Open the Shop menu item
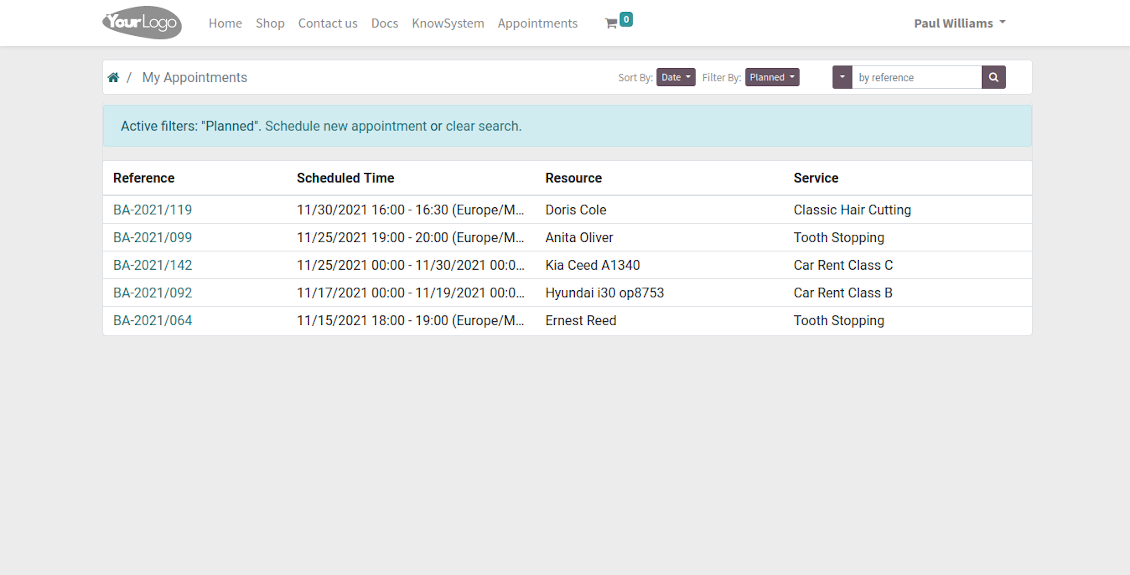This screenshot has width=1130, height=575. click(270, 23)
